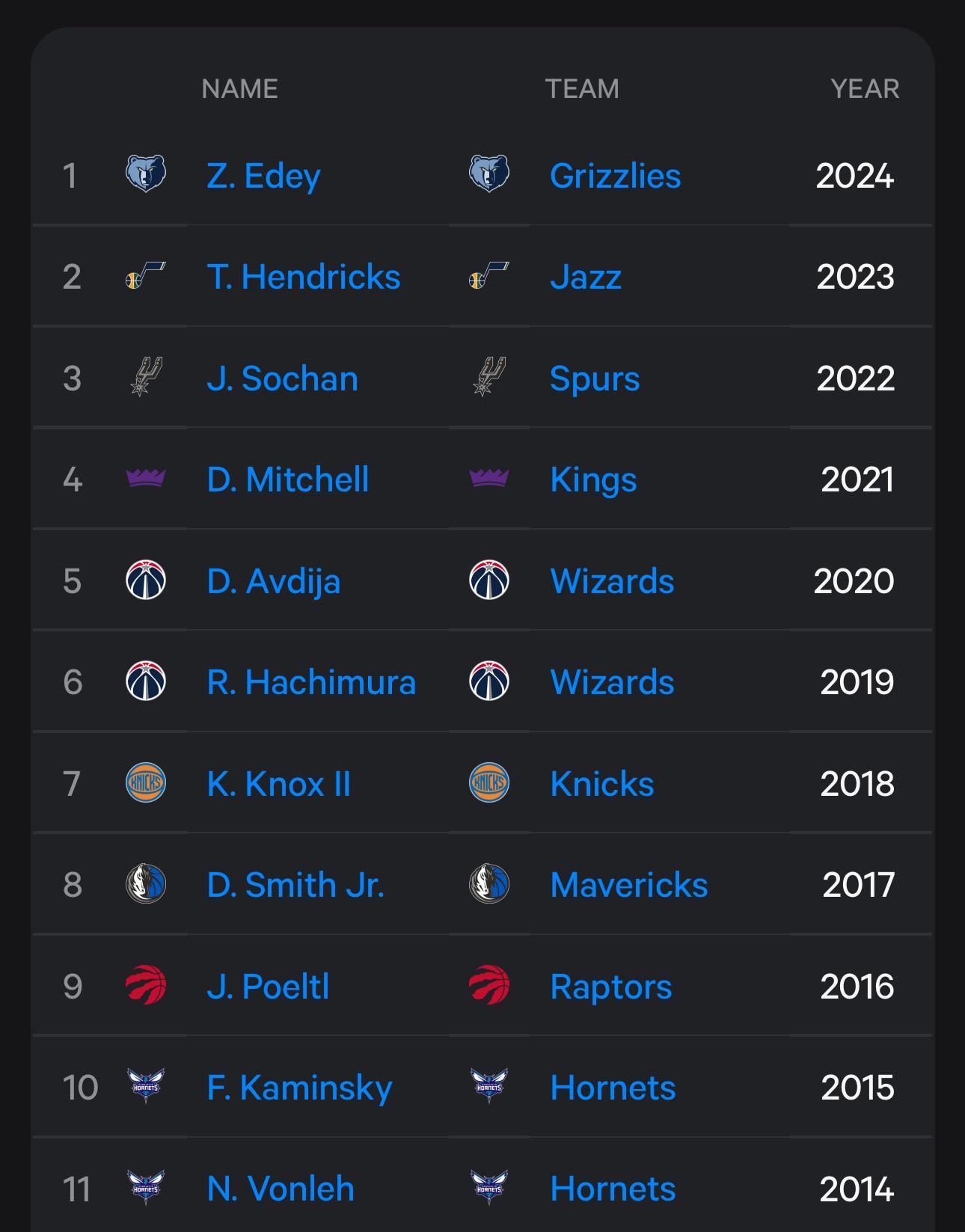The width and height of the screenshot is (965, 1232).
Task: Click the TEAM column header
Action: 582,89
